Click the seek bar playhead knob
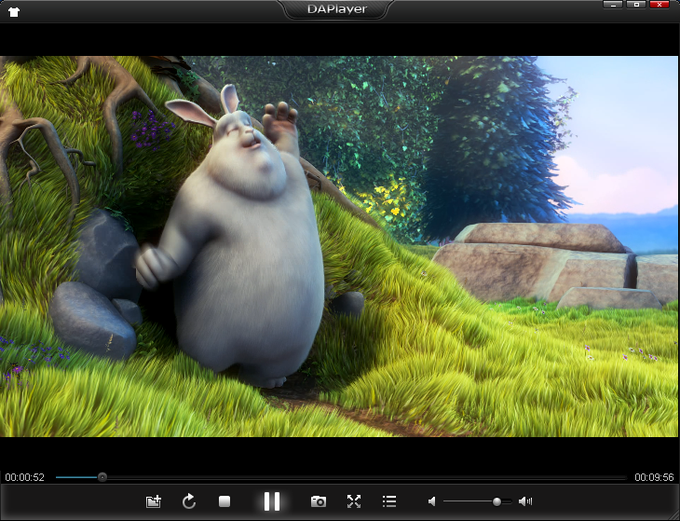This screenshot has height=521, width=680. point(102,478)
